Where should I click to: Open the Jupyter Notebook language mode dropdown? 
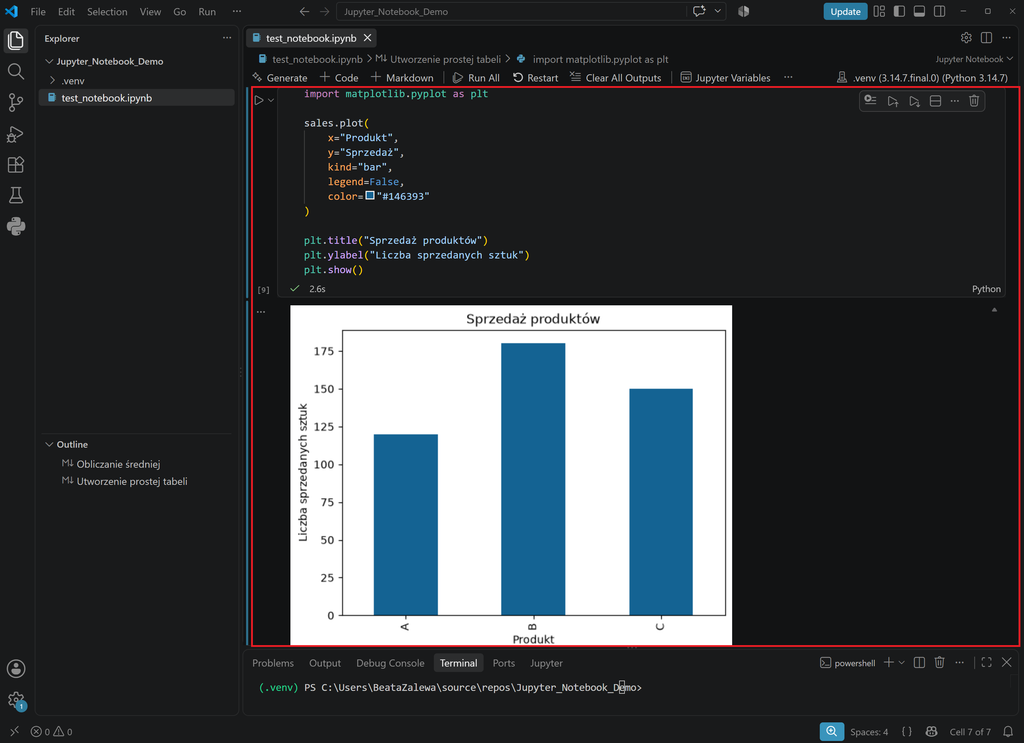point(974,59)
